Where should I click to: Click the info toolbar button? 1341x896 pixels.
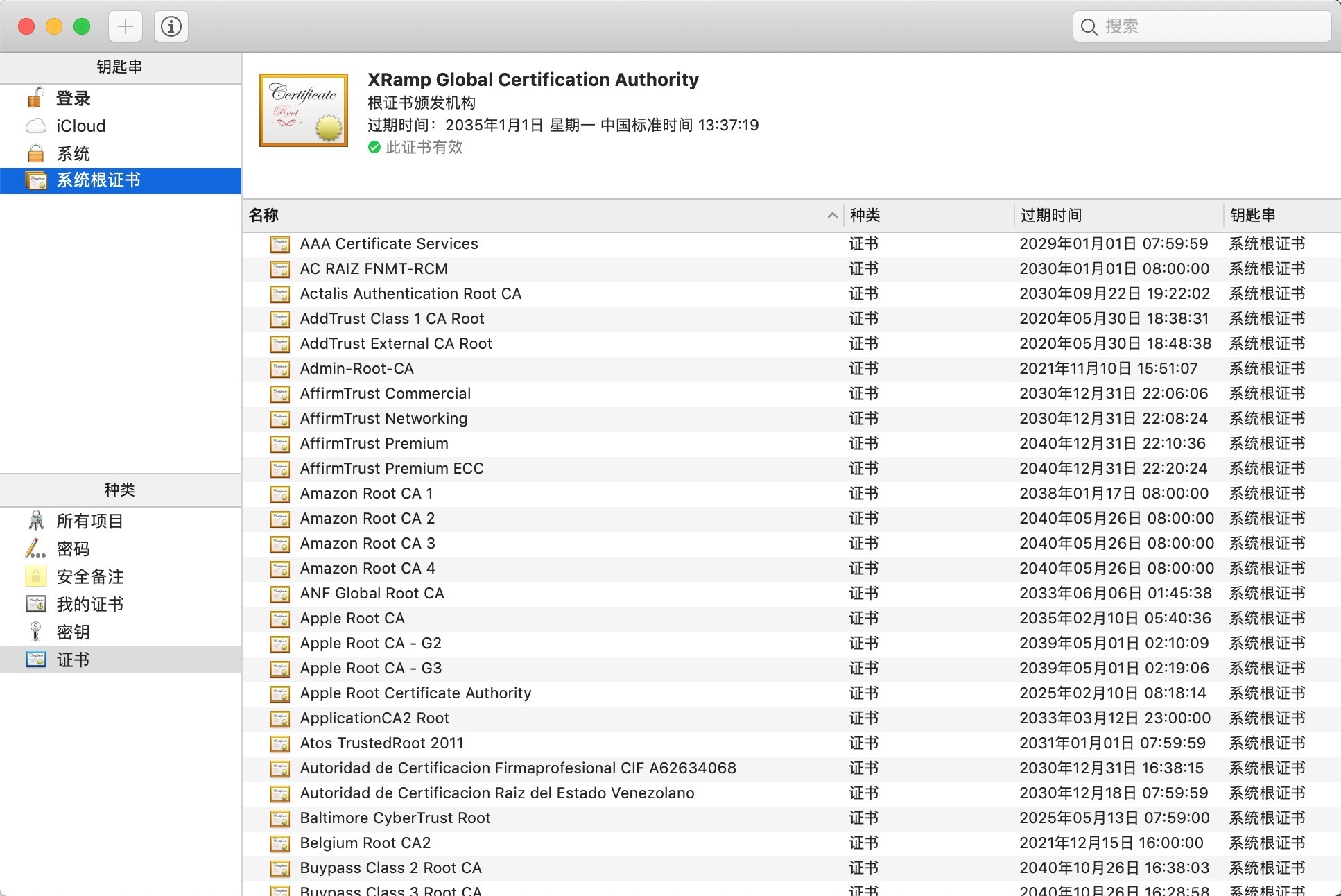click(171, 27)
